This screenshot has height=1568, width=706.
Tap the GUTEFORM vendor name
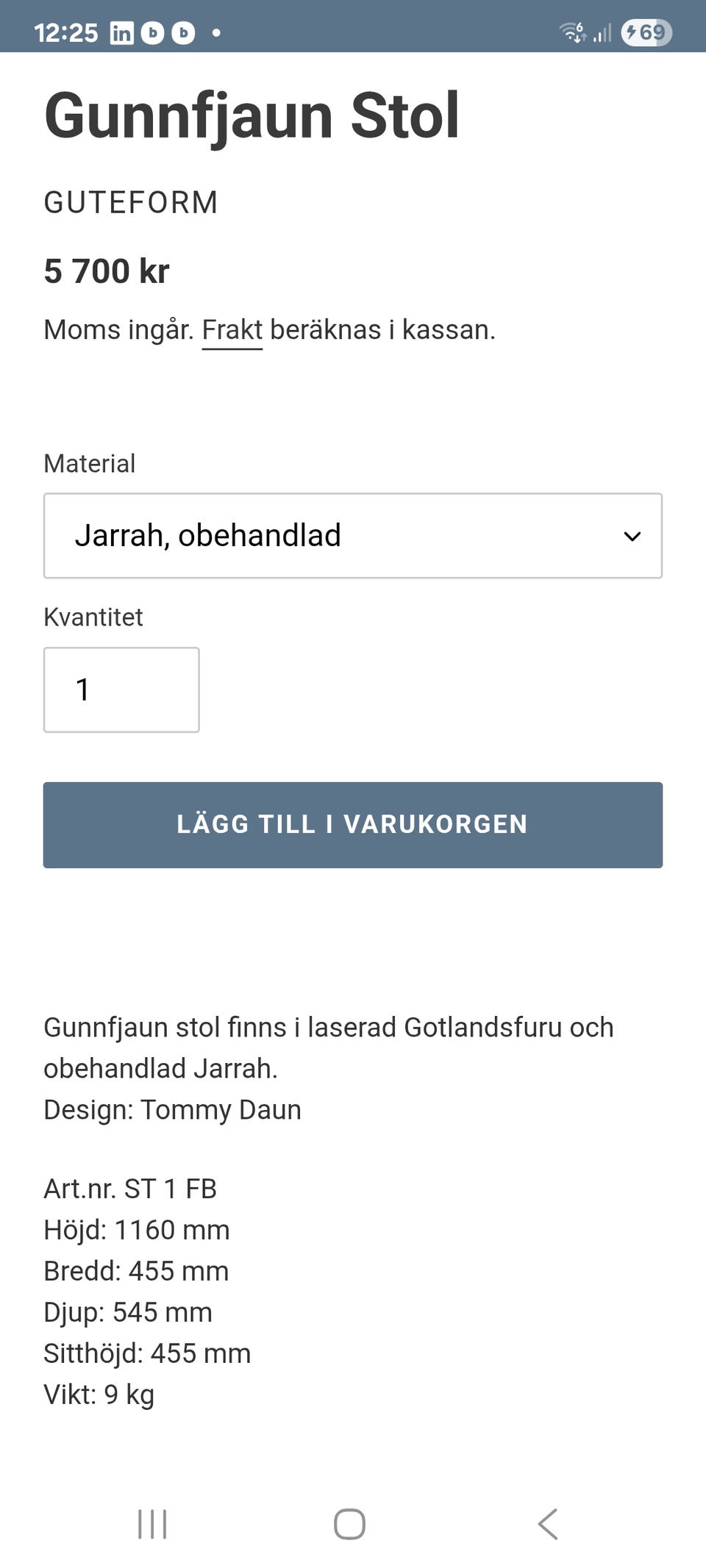pyautogui.click(x=131, y=202)
